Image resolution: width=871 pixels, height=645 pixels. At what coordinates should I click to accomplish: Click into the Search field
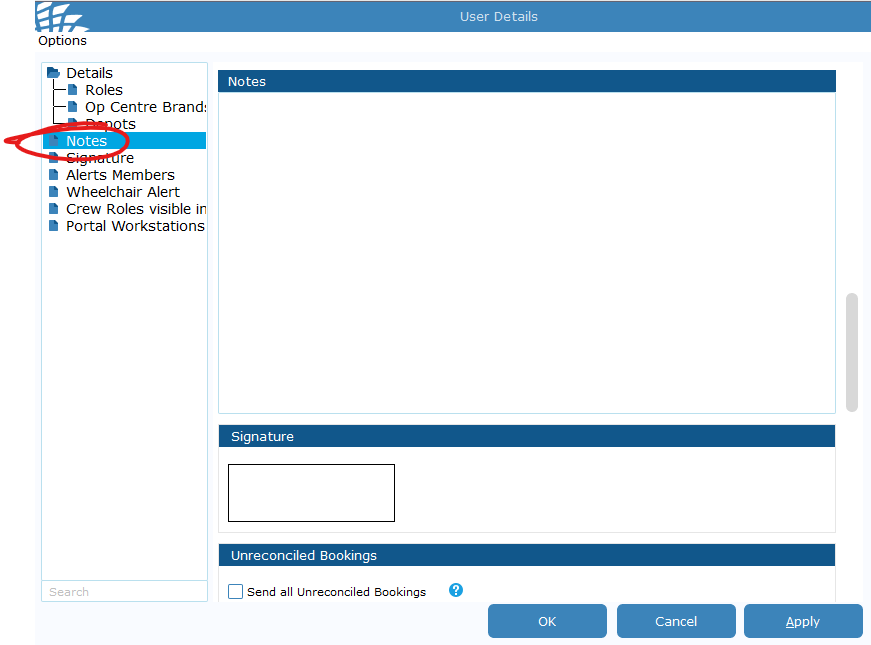[x=124, y=592]
